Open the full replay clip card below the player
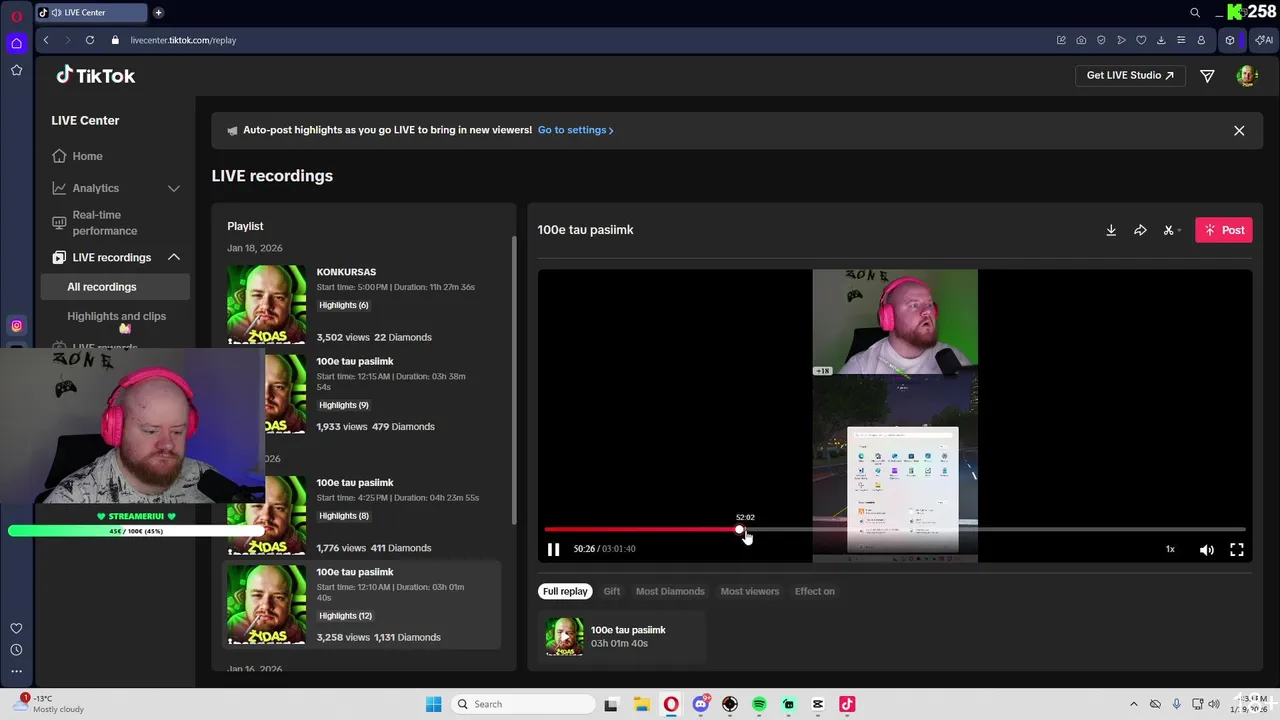 [x=620, y=636]
